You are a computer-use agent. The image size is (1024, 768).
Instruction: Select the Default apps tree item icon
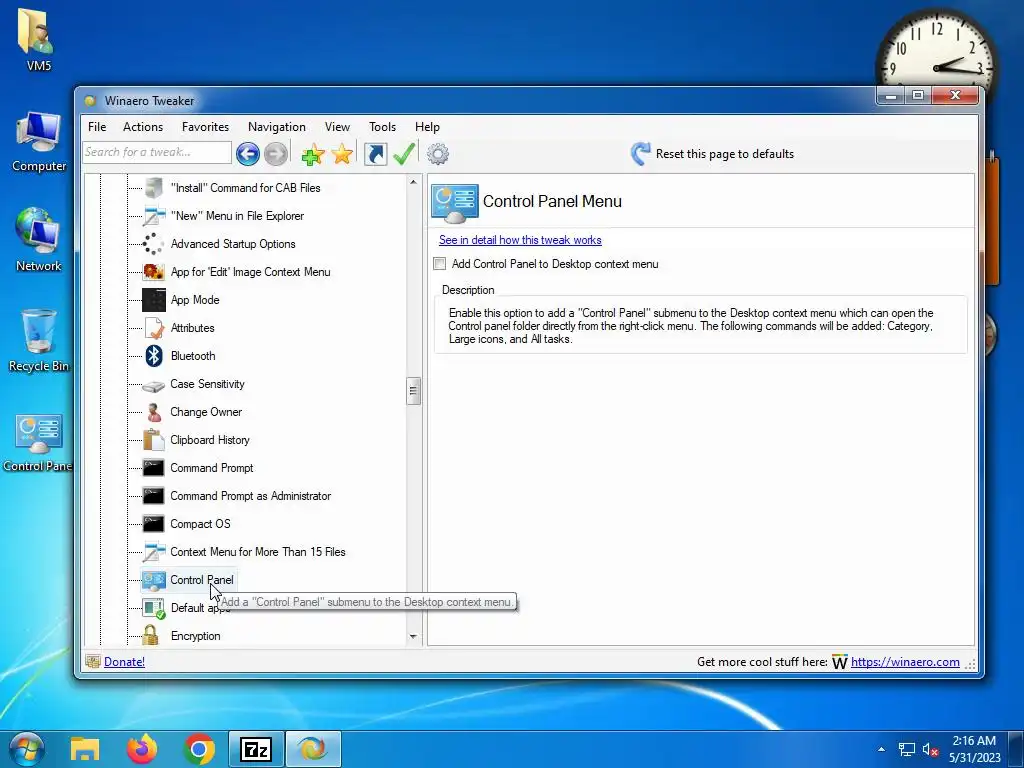pos(153,608)
